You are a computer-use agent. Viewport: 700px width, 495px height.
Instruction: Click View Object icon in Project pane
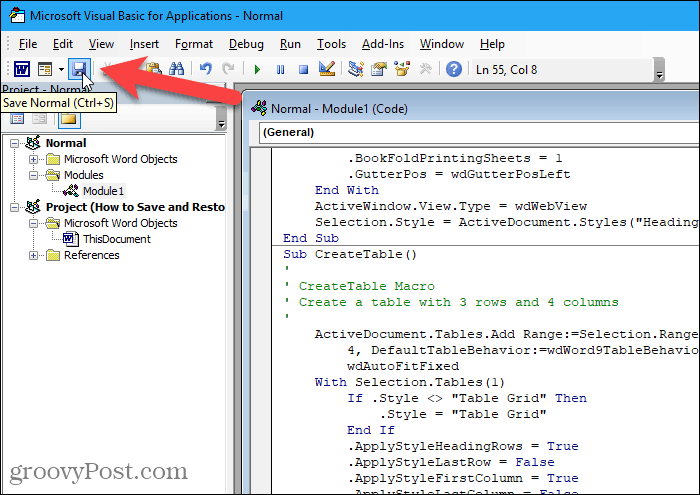point(39,119)
